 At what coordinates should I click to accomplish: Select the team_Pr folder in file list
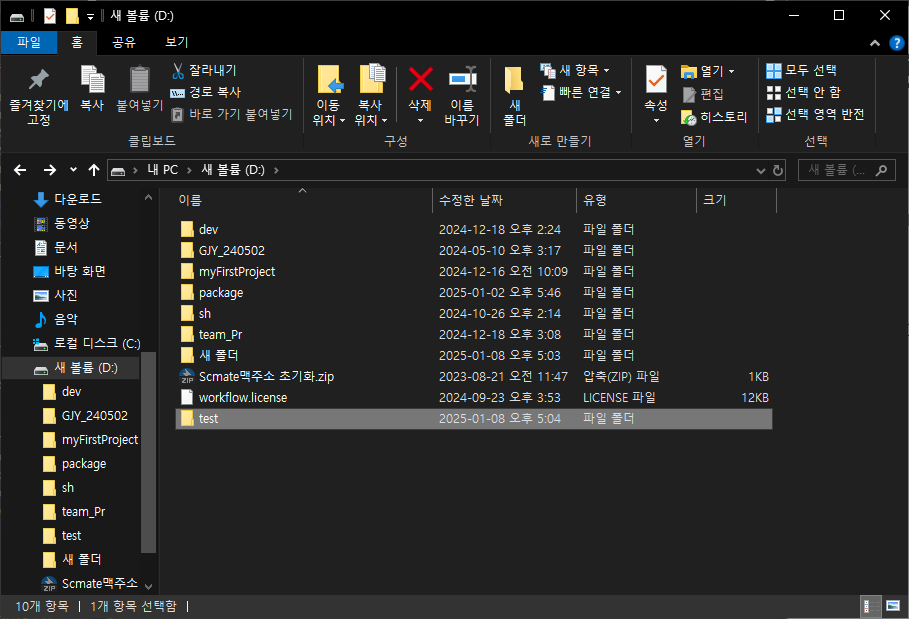(x=474, y=334)
